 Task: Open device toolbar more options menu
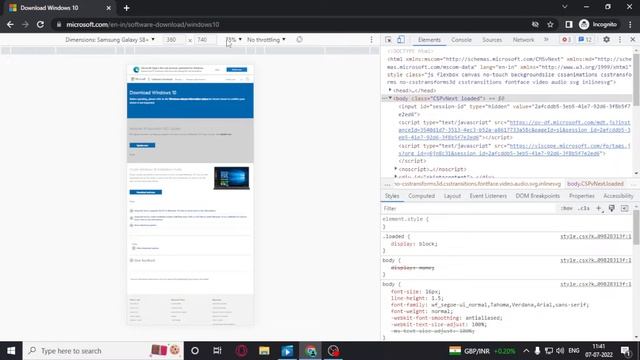(x=371, y=40)
